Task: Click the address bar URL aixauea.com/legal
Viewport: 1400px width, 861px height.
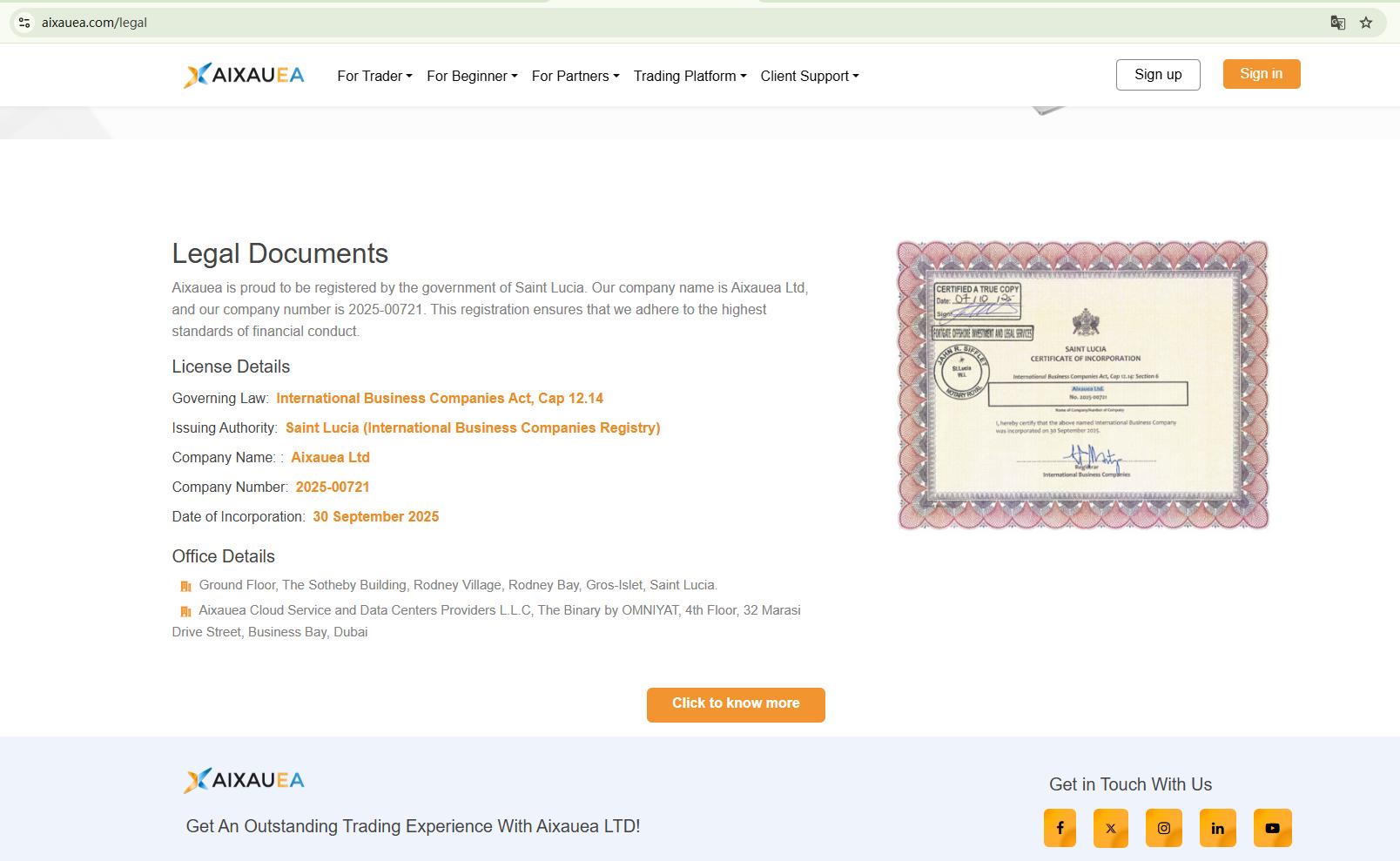Action: [x=94, y=23]
